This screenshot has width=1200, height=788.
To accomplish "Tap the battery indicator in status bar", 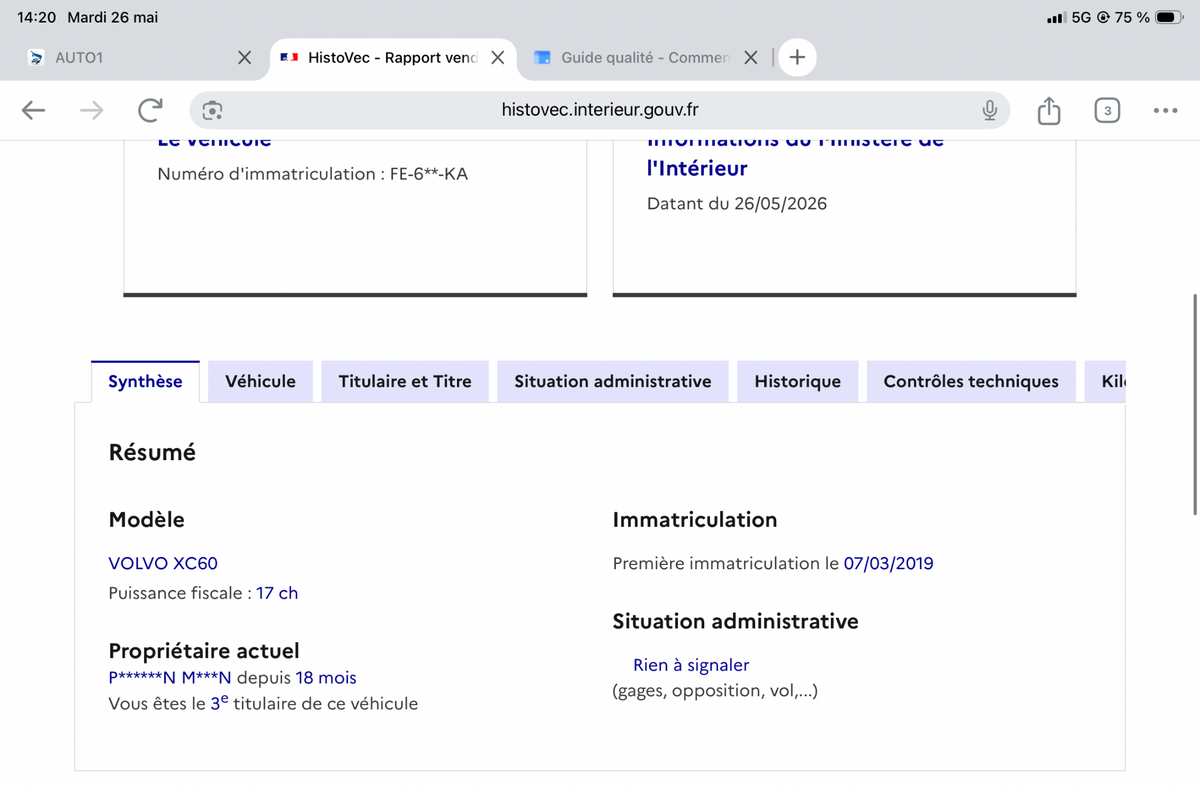I will (1169, 18).
